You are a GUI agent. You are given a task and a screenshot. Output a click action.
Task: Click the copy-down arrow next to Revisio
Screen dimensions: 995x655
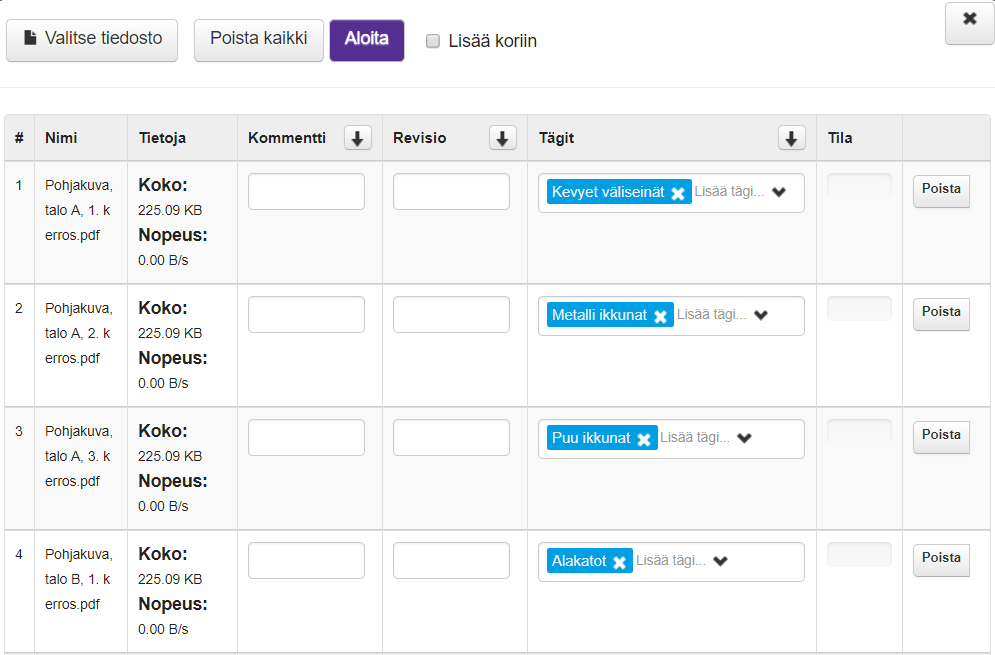[x=503, y=139]
